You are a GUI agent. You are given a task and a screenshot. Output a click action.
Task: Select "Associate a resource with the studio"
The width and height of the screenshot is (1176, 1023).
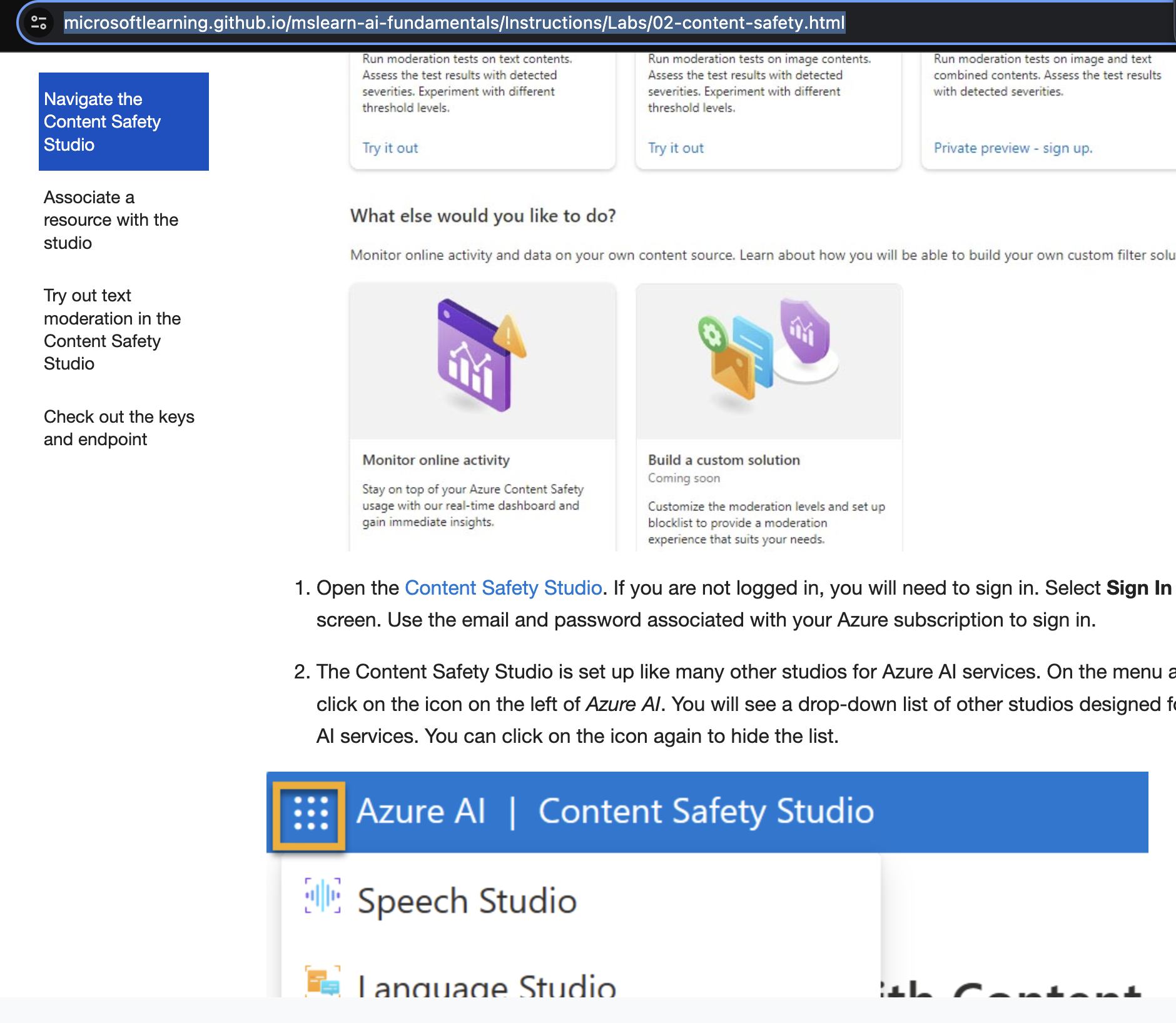click(x=111, y=219)
